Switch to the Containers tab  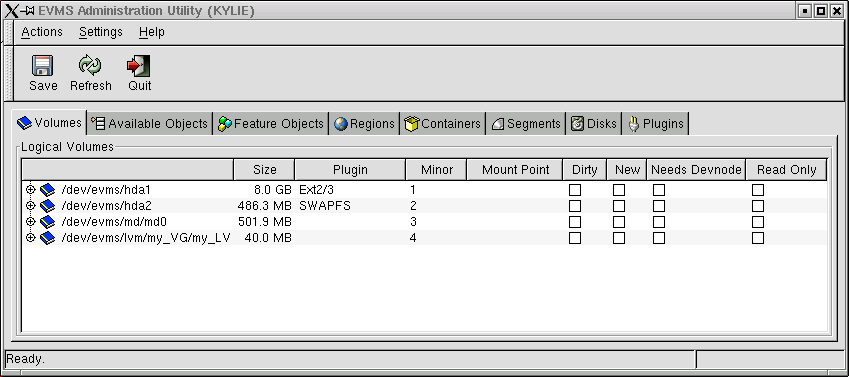coord(442,124)
